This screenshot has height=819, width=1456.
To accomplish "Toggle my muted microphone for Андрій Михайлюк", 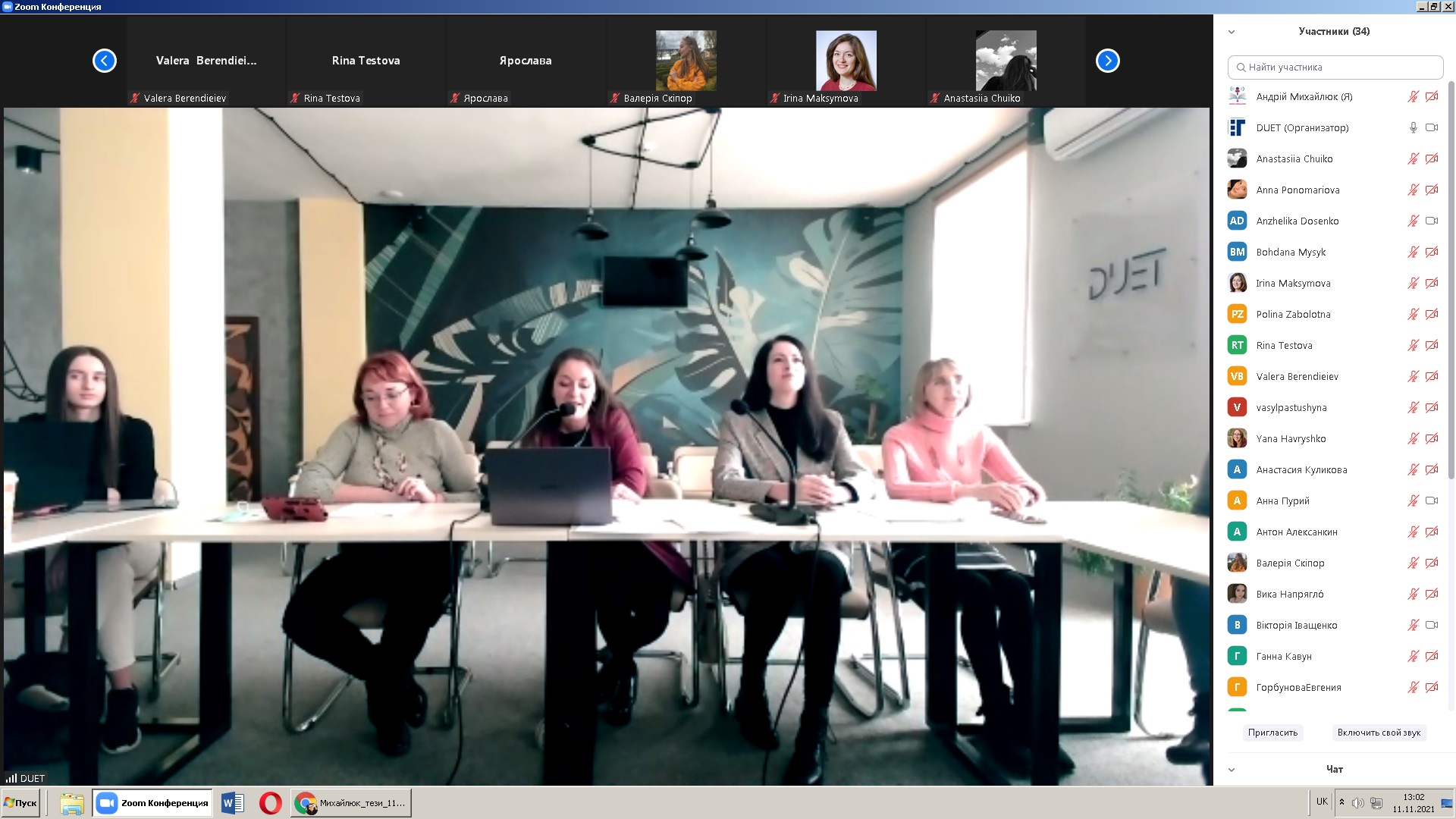I will click(x=1413, y=96).
